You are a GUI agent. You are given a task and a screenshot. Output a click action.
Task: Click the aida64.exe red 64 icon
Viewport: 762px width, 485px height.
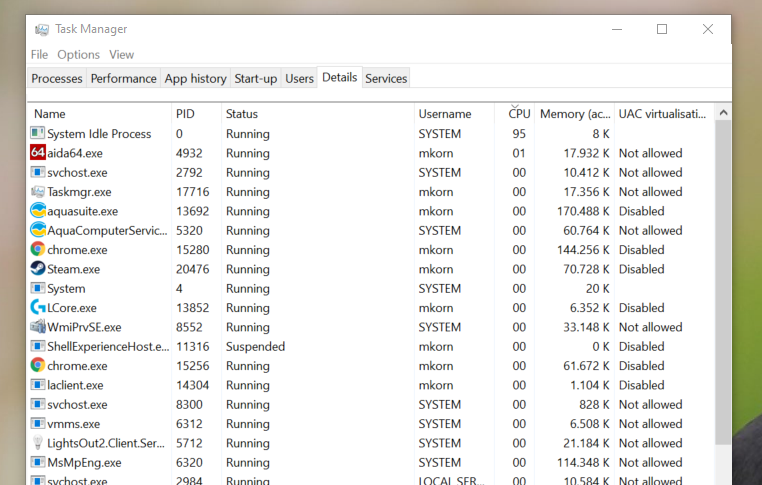tap(37, 153)
